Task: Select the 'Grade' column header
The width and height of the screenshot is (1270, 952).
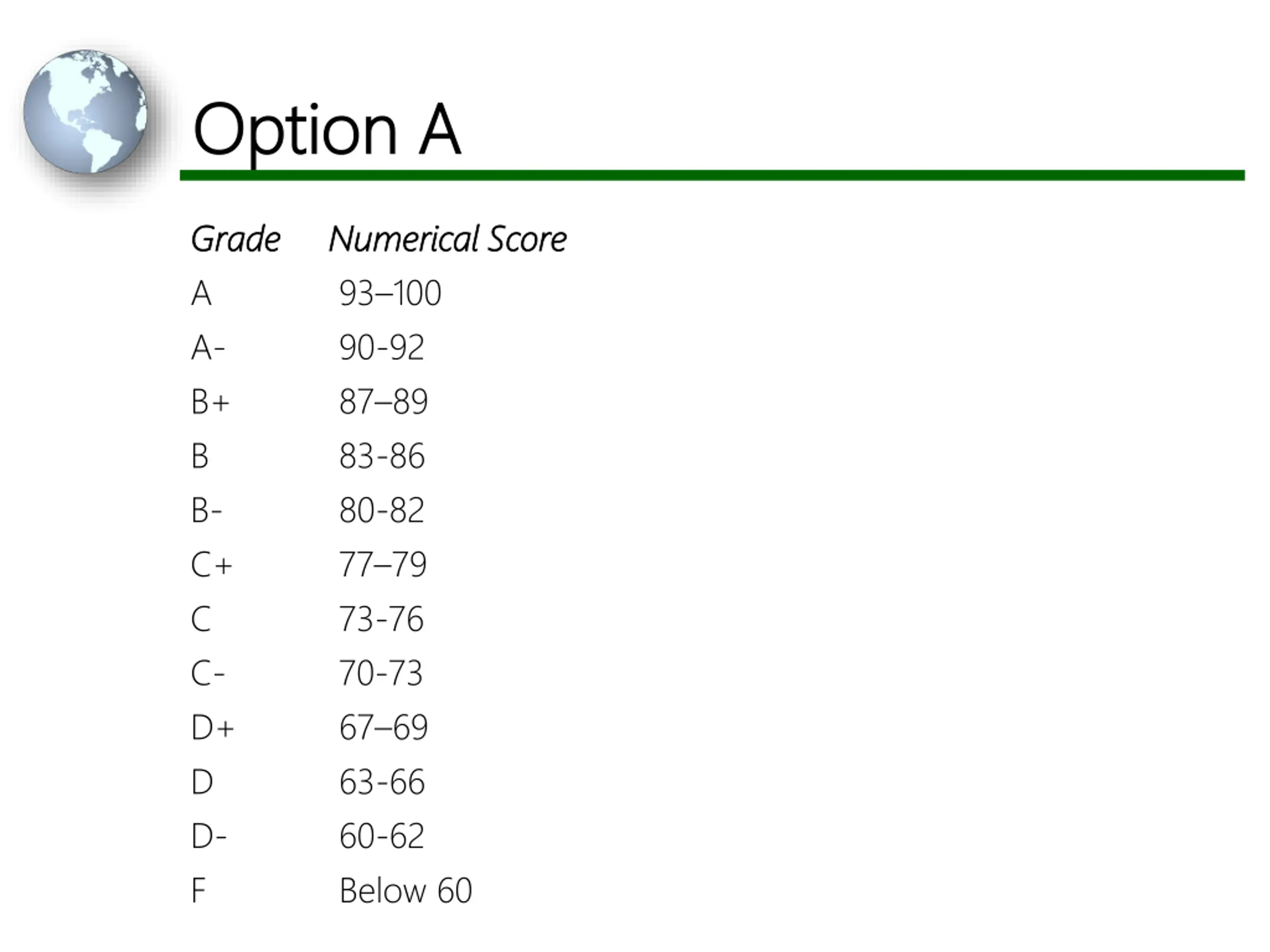Action: [x=236, y=238]
